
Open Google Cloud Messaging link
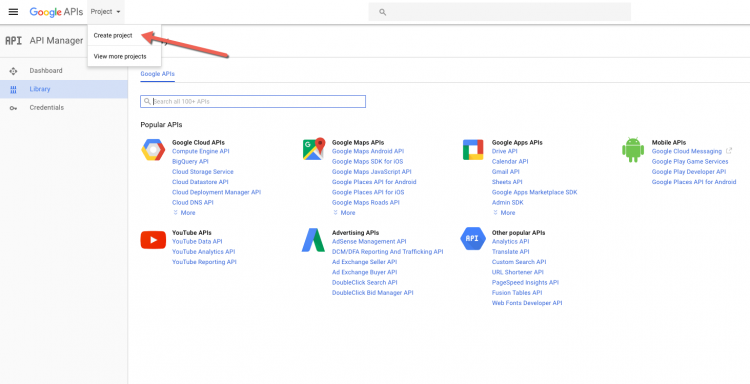686,152
